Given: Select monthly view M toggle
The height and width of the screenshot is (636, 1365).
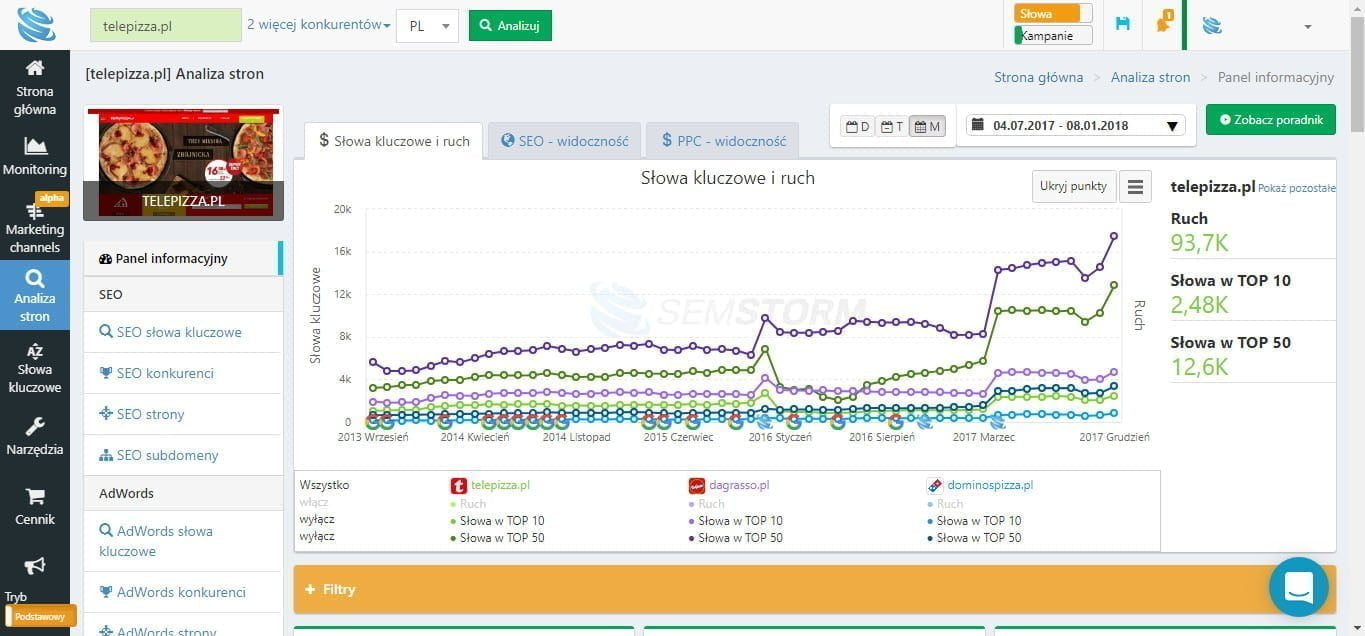Looking at the screenshot, I should (x=927, y=127).
